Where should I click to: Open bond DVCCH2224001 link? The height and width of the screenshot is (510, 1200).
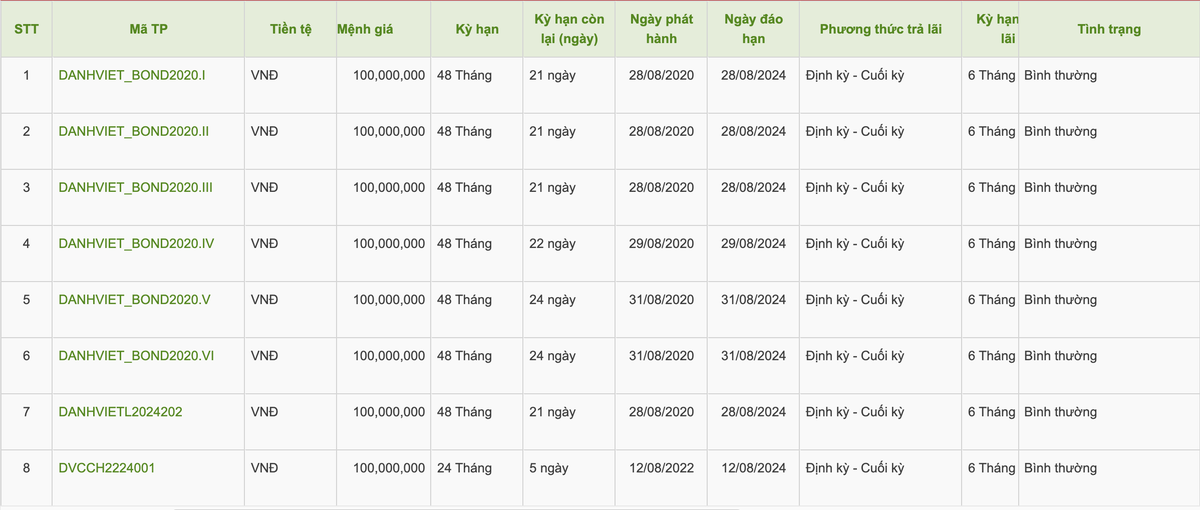[x=107, y=468]
